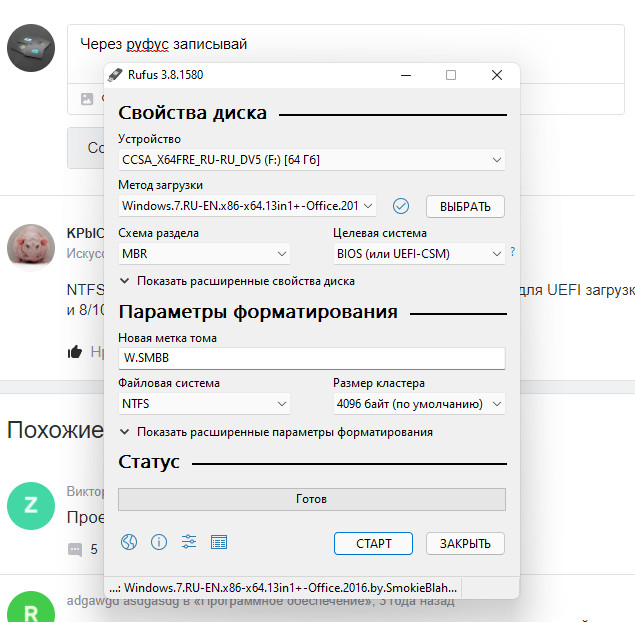The width and height of the screenshot is (635, 622).
Task: Open Rufus language selection globe icon
Action: (129, 542)
